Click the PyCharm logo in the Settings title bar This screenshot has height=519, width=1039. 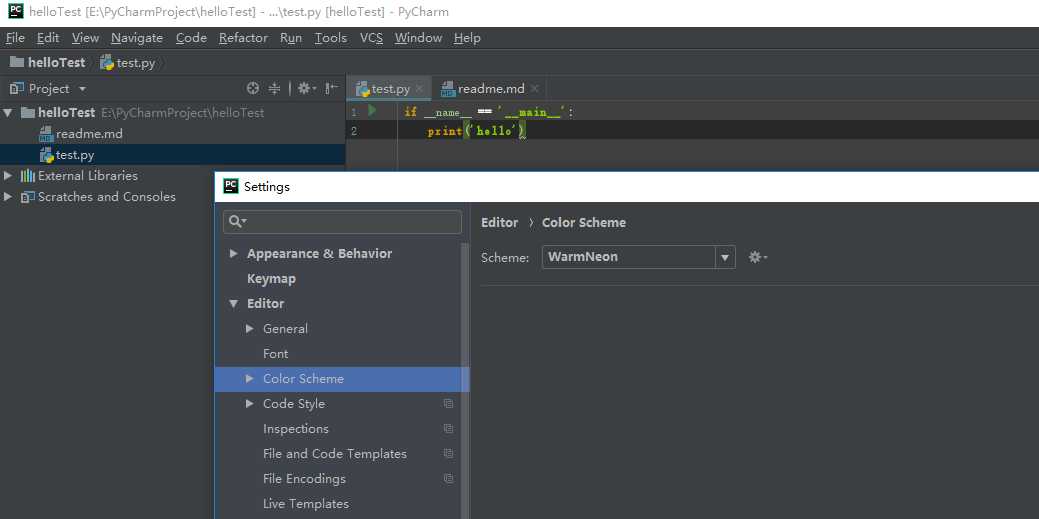coord(231,186)
